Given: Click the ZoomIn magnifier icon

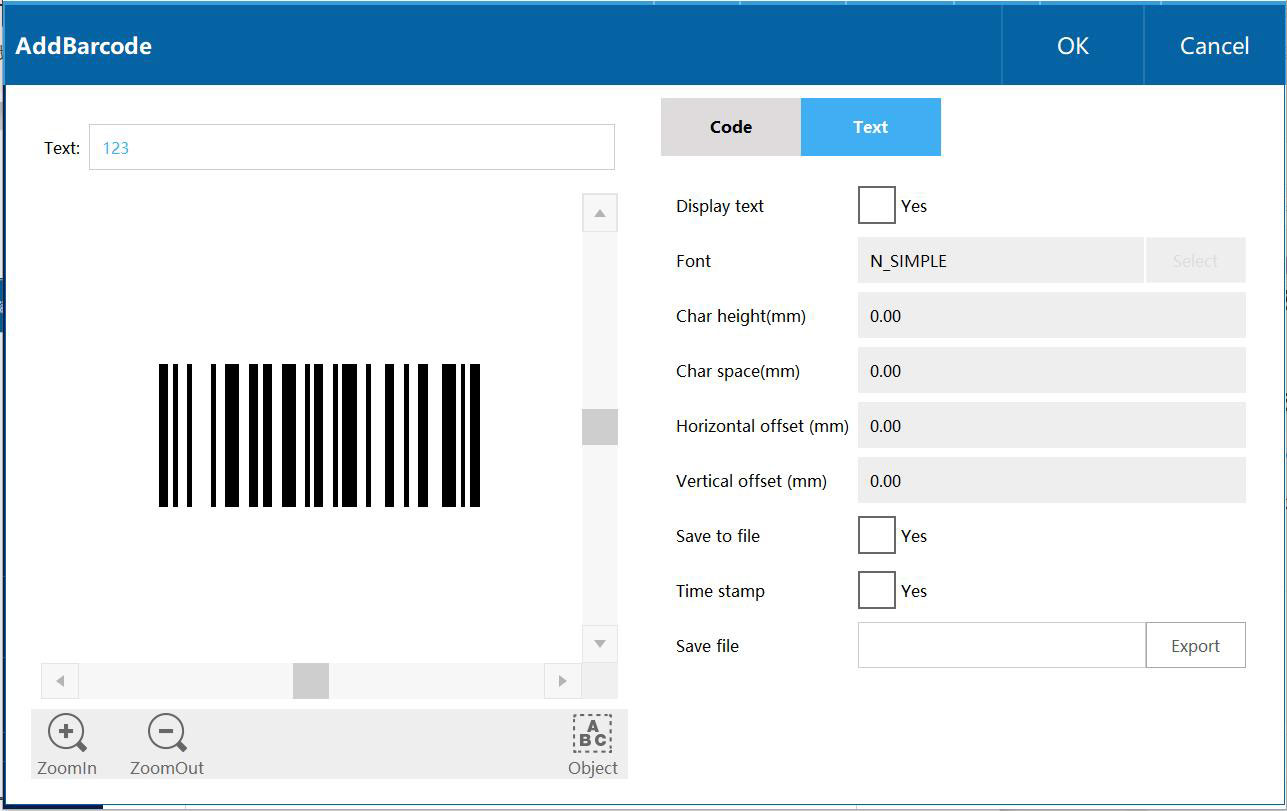Looking at the screenshot, I should [67, 734].
